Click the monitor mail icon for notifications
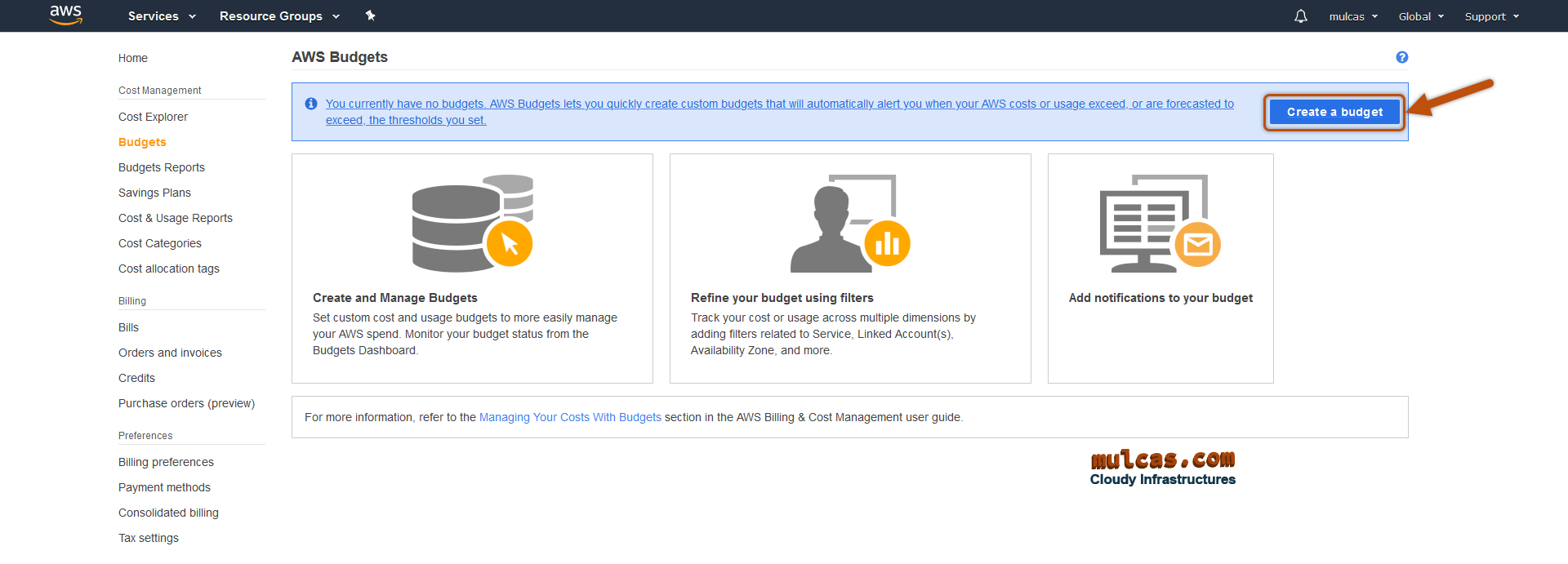Screen dimensions: 1568x564 point(1160,223)
